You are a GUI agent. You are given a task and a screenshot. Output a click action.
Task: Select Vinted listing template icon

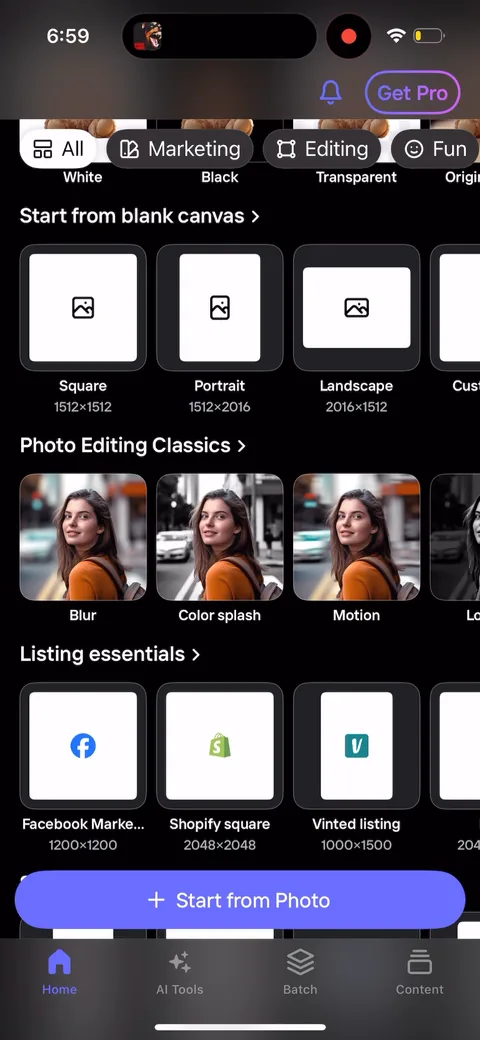pyautogui.click(x=357, y=746)
